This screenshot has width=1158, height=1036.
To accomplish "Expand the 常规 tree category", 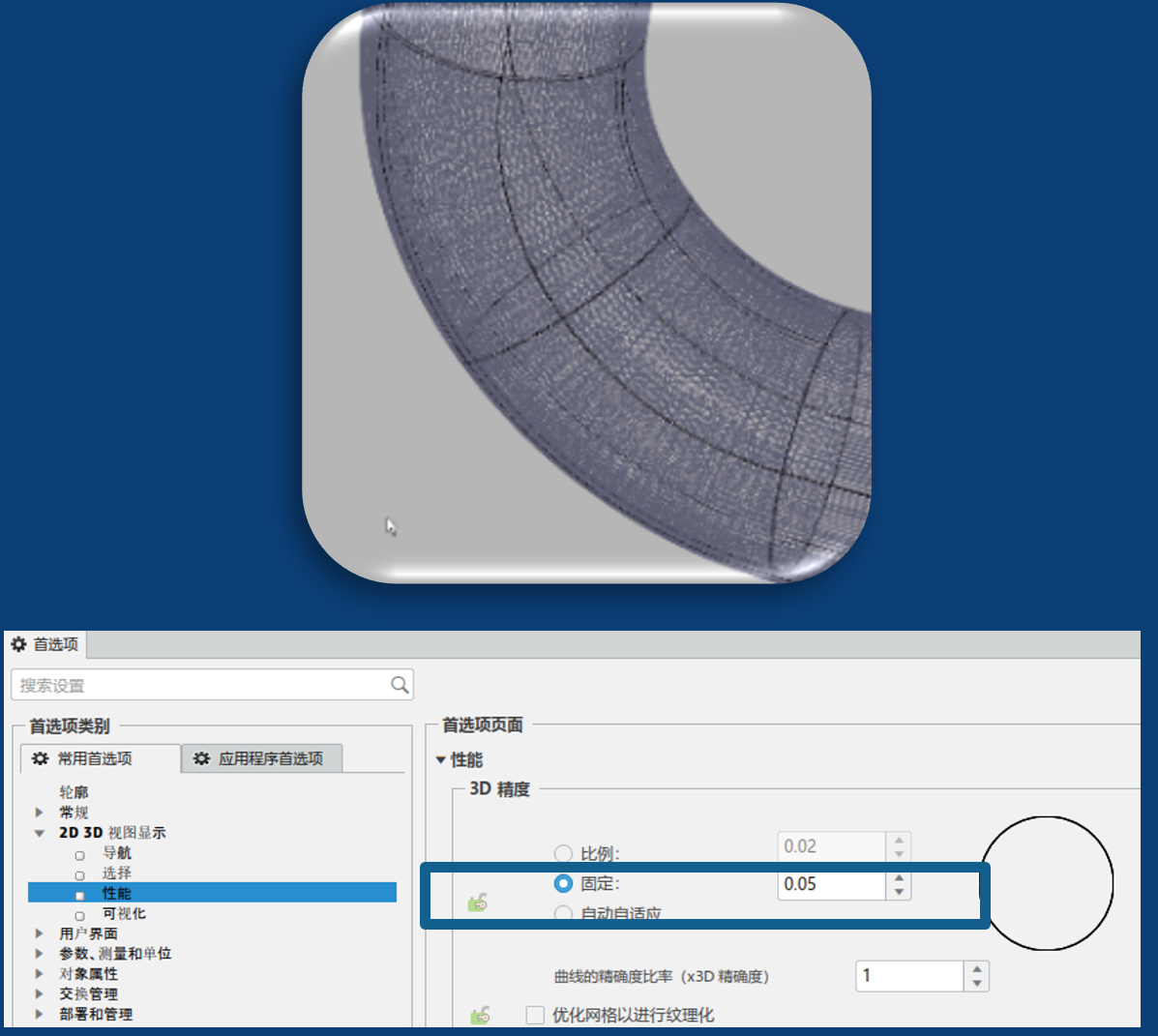I will coord(40,813).
